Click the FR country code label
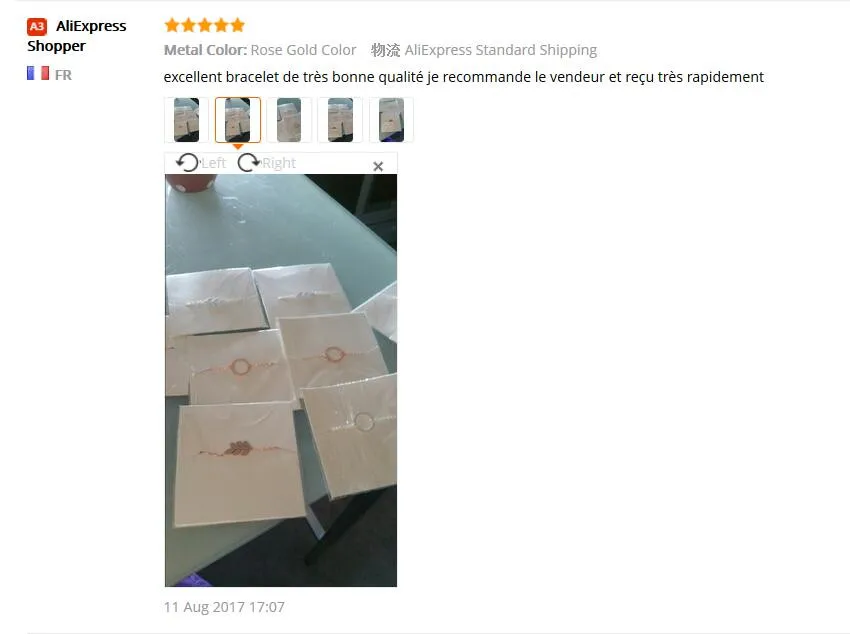The height and width of the screenshot is (634, 850). pyautogui.click(x=63, y=75)
